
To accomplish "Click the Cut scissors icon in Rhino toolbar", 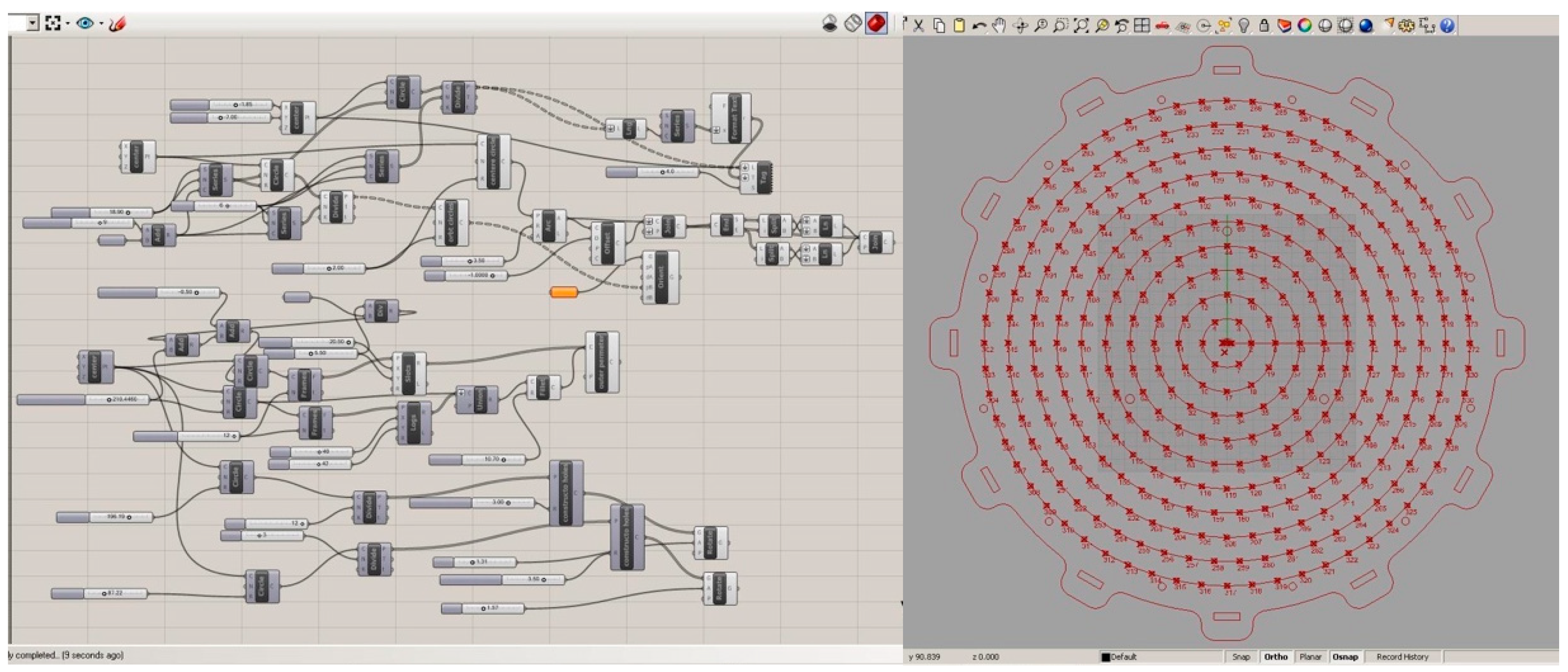I will click(918, 26).
